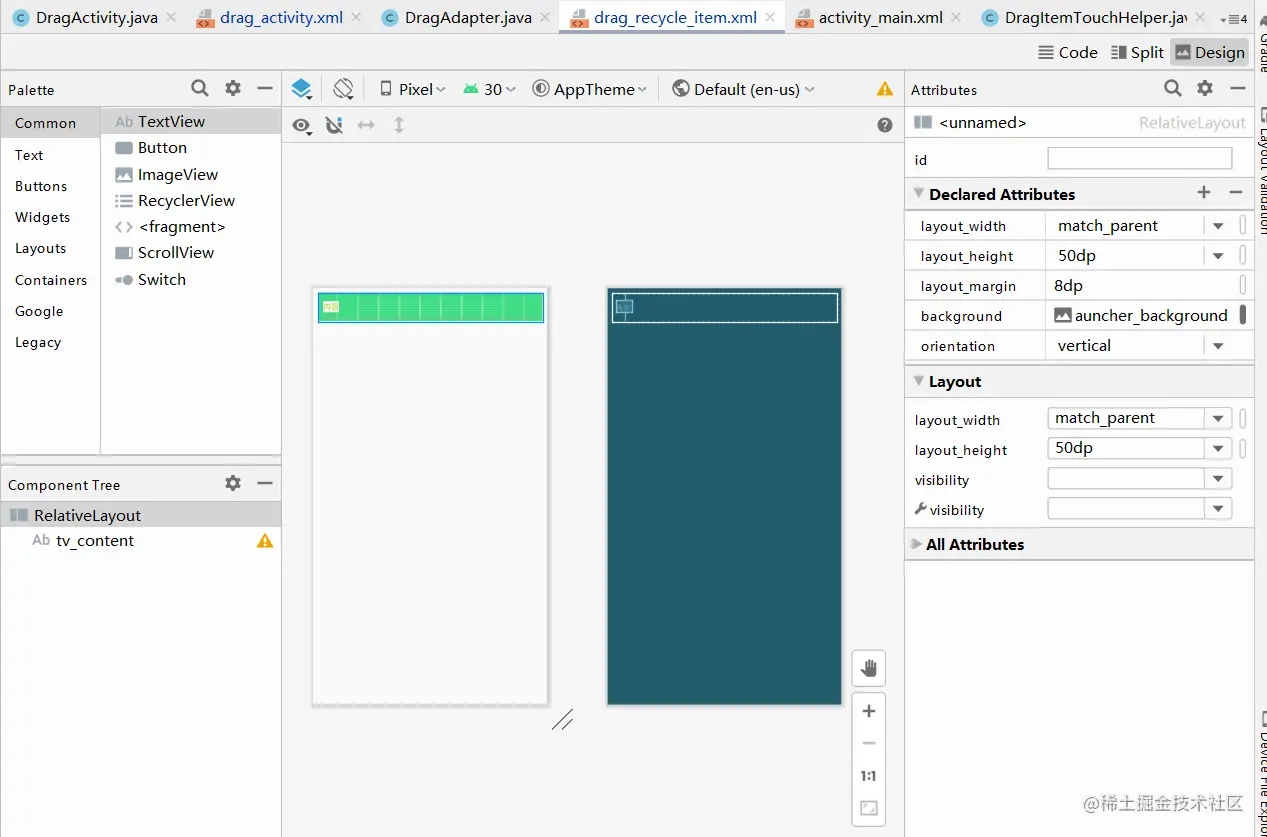Click the horizontal expand arrows icon
This screenshot has height=837, width=1267.
(x=366, y=125)
